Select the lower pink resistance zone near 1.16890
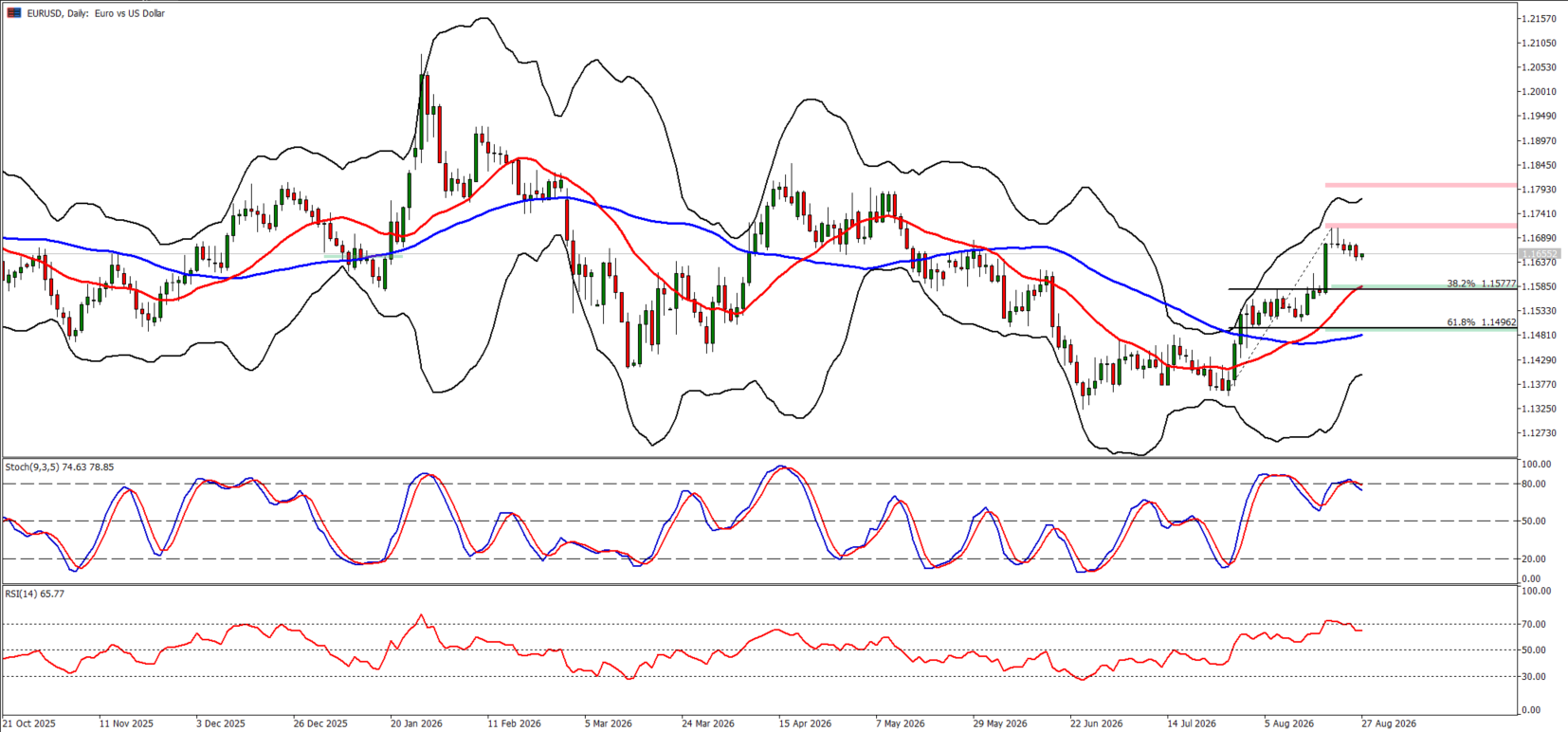This screenshot has width=1568, height=732. click(1420, 226)
